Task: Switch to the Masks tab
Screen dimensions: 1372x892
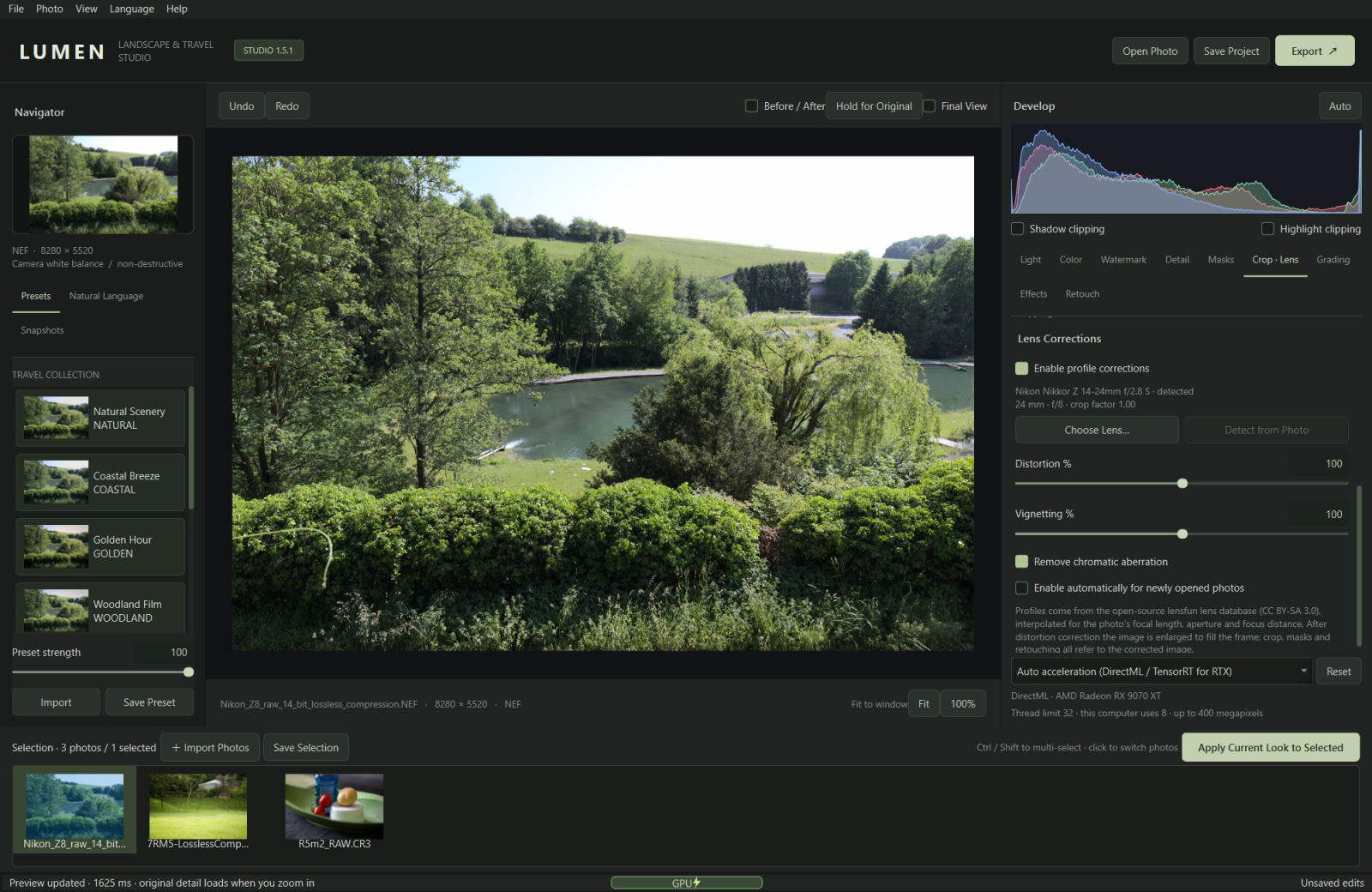Action: coord(1221,260)
